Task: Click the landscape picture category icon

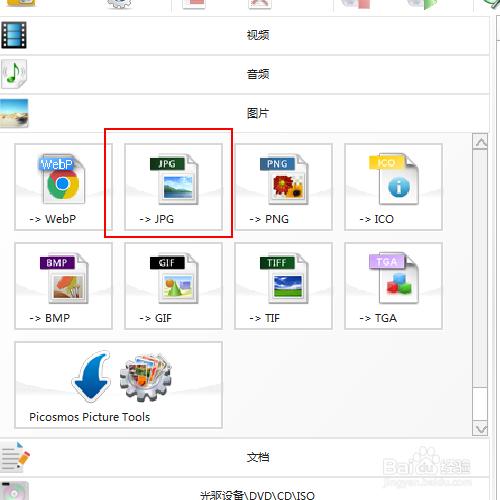Action: (14, 113)
